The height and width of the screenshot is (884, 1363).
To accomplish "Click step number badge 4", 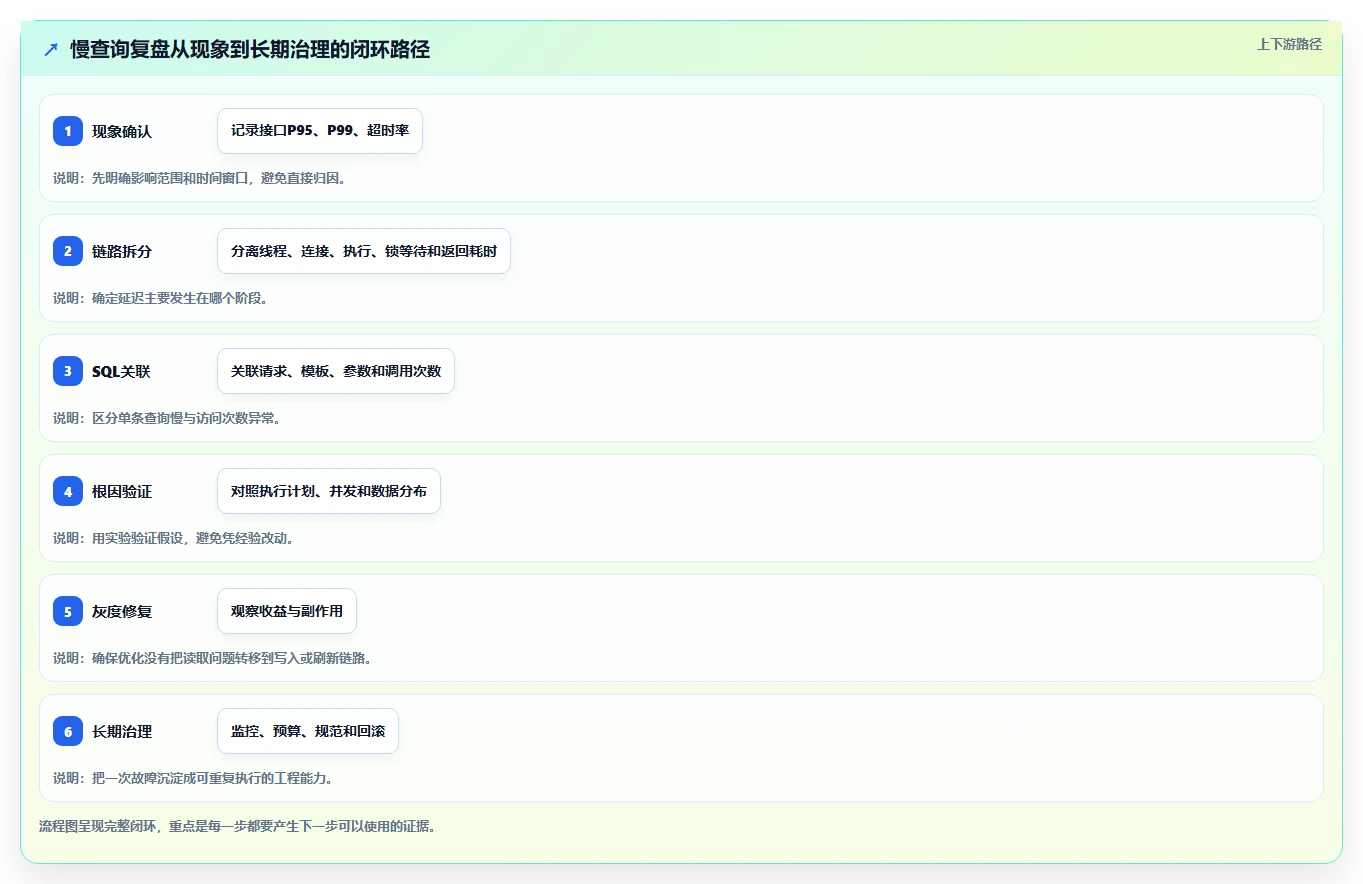I will point(68,491).
